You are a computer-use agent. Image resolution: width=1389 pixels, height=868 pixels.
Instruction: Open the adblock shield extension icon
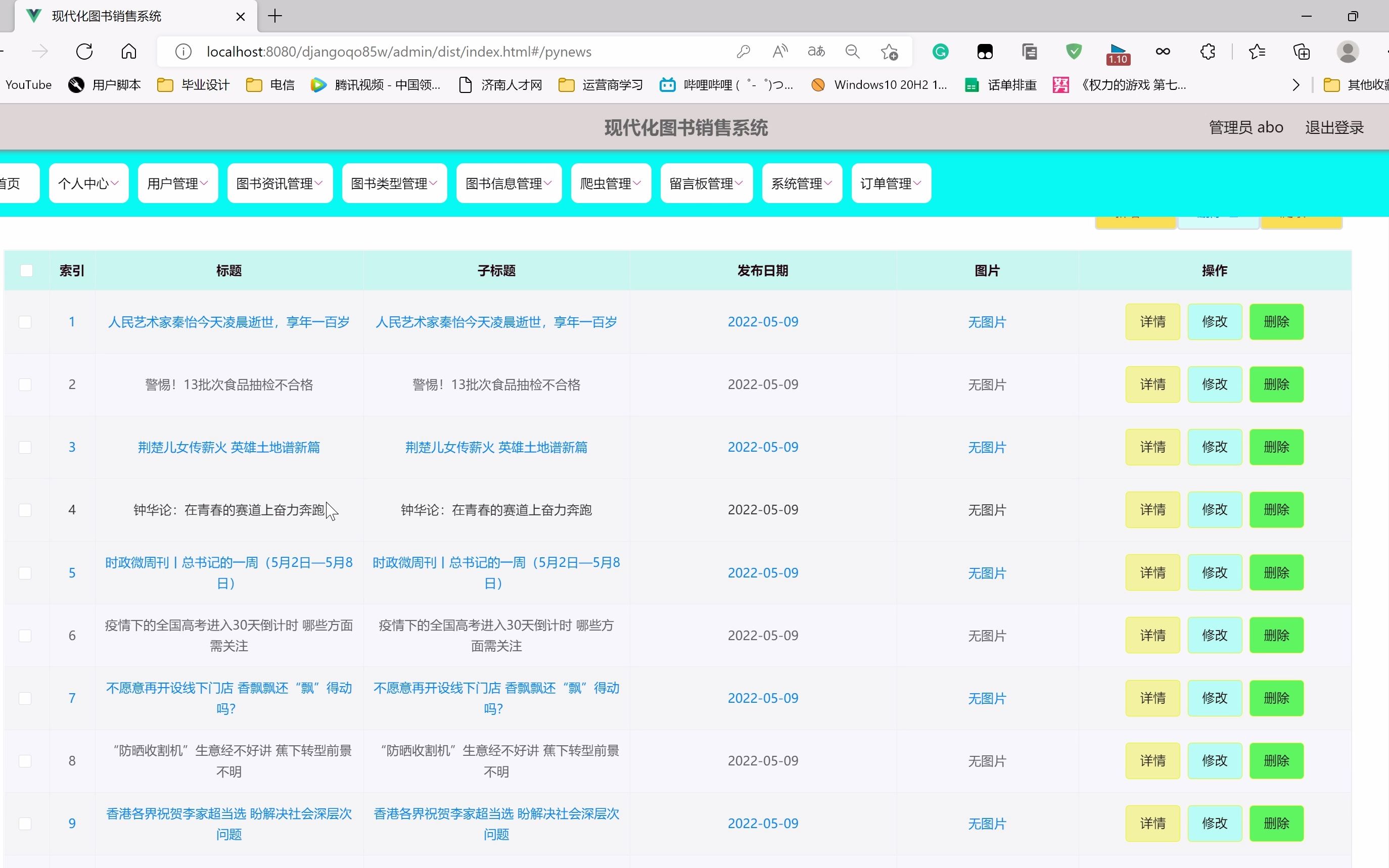pyautogui.click(x=1073, y=51)
